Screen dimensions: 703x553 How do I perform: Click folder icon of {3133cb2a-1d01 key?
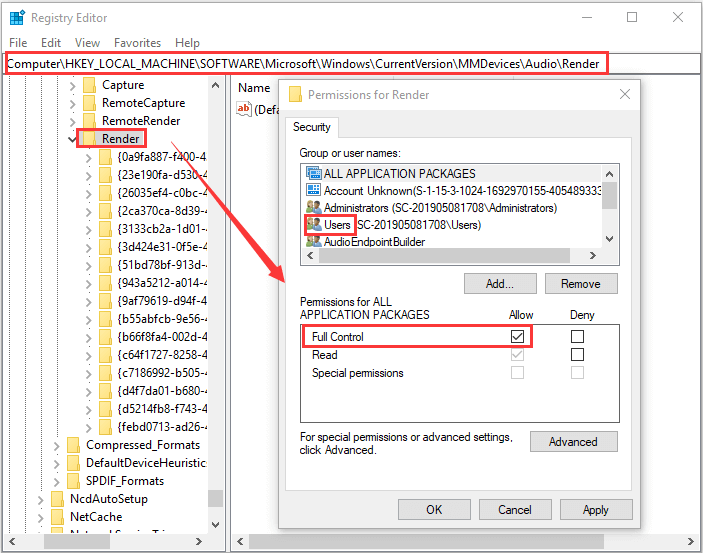[x=105, y=229]
